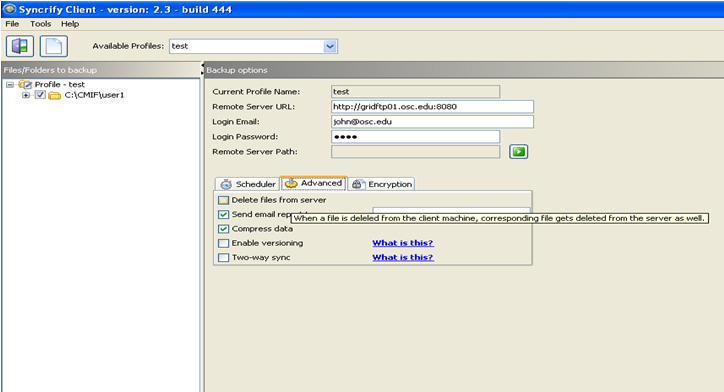Viewport: 724px width, 392px height.
Task: Click the Syncrify title bar app icon
Action: pos(9,9)
